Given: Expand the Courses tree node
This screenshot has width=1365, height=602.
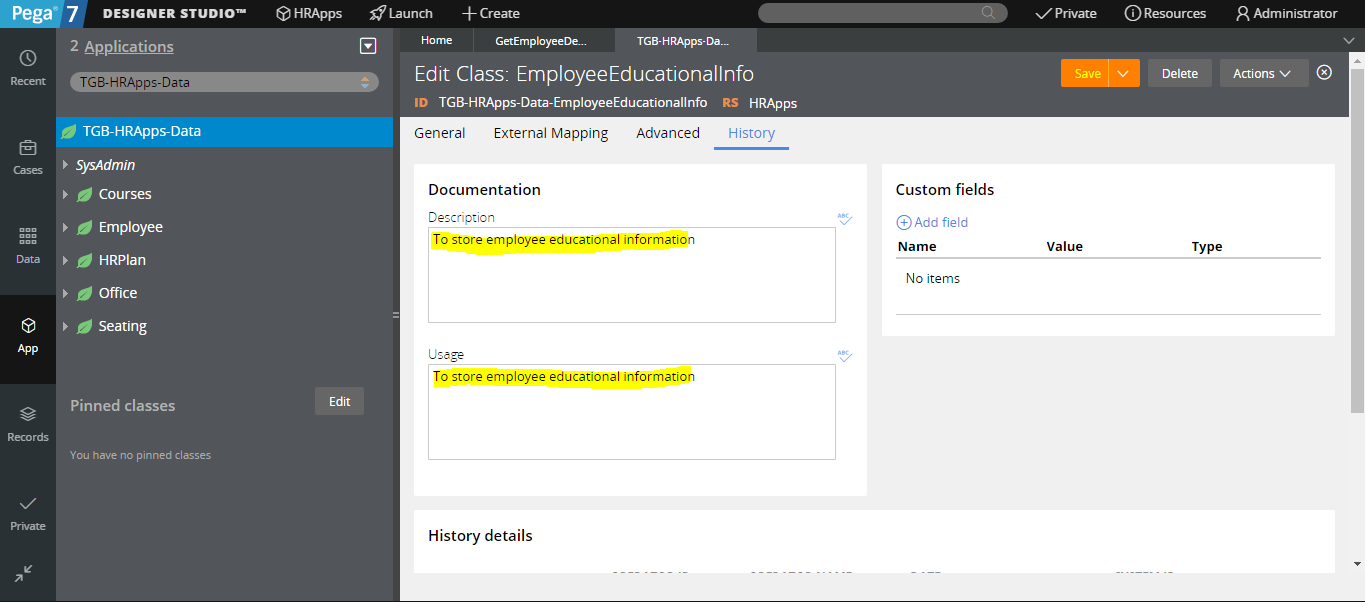Looking at the screenshot, I should pyautogui.click(x=65, y=194).
